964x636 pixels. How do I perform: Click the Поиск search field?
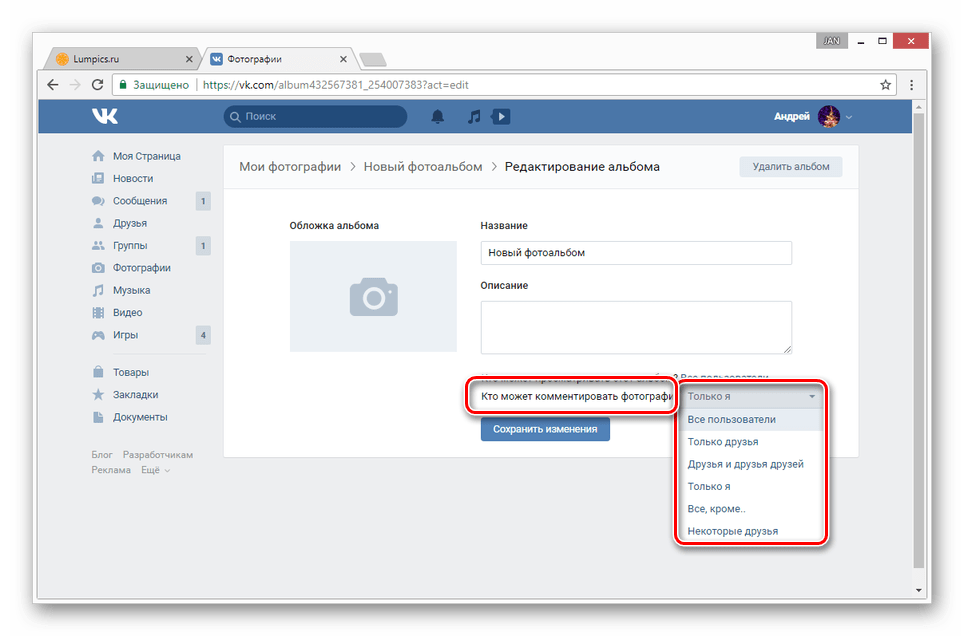[315, 116]
